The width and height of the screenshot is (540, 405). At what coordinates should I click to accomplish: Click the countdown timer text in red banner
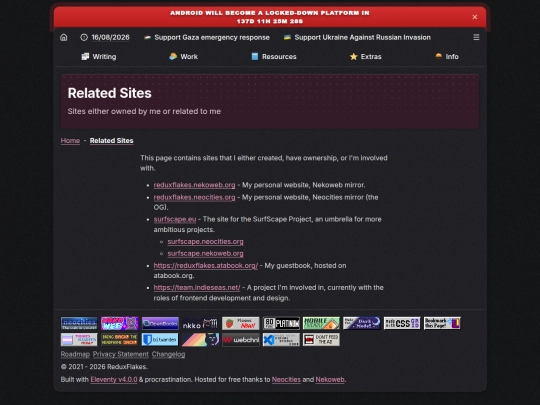270,21
